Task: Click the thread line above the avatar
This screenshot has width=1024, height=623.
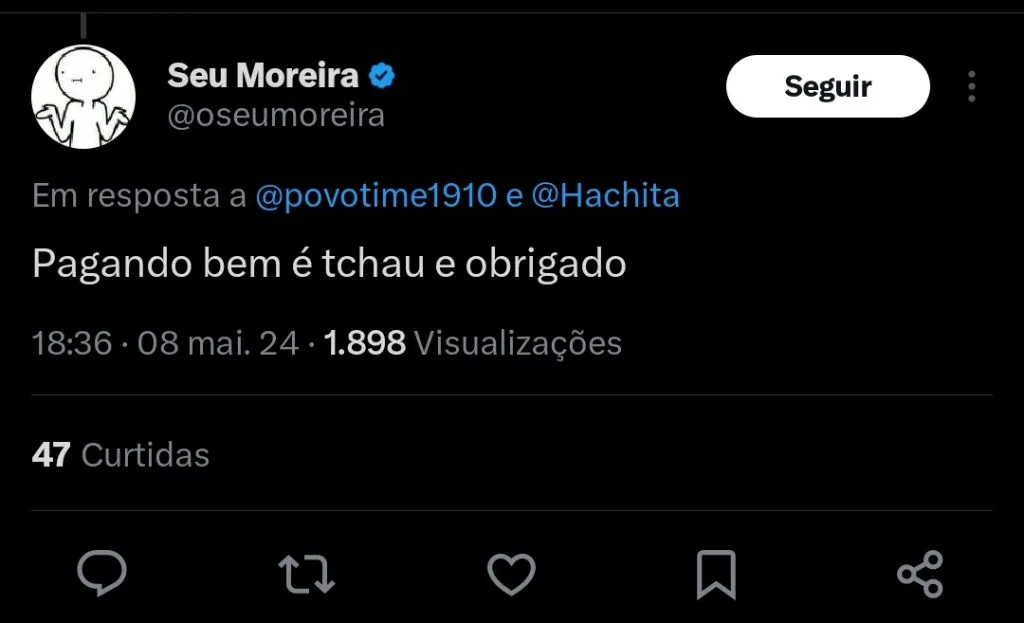Action: (x=84, y=24)
